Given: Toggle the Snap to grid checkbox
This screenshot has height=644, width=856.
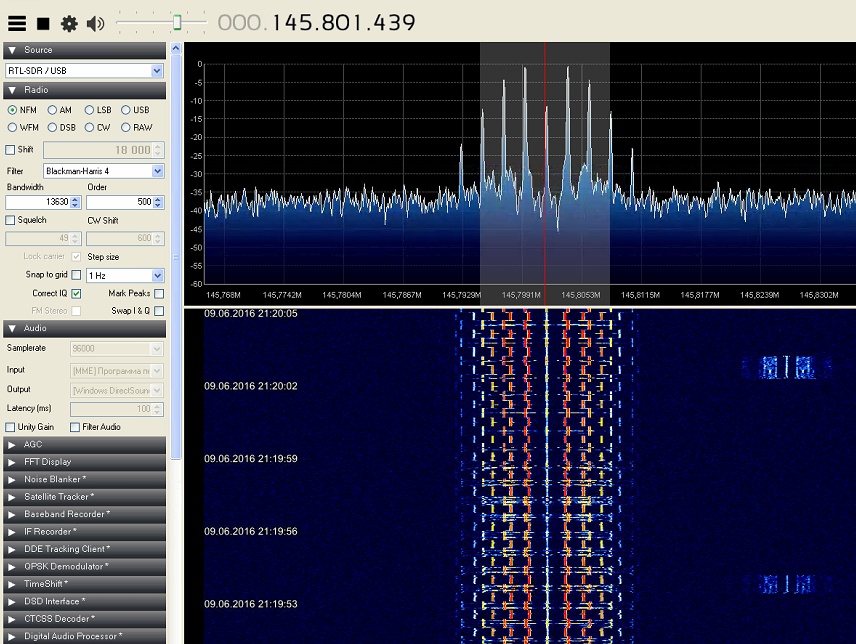Looking at the screenshot, I should [76, 275].
